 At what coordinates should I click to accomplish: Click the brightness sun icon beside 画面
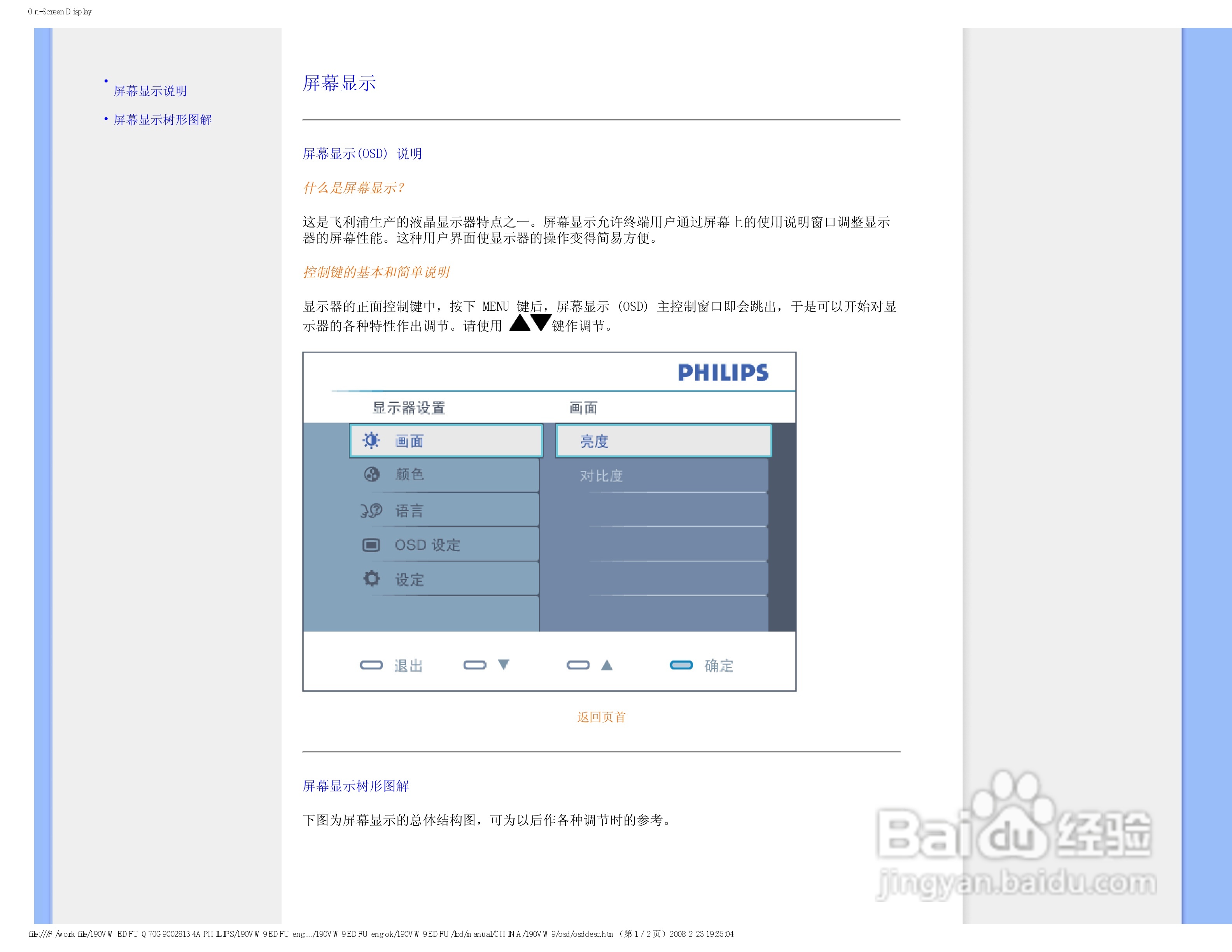point(371,441)
